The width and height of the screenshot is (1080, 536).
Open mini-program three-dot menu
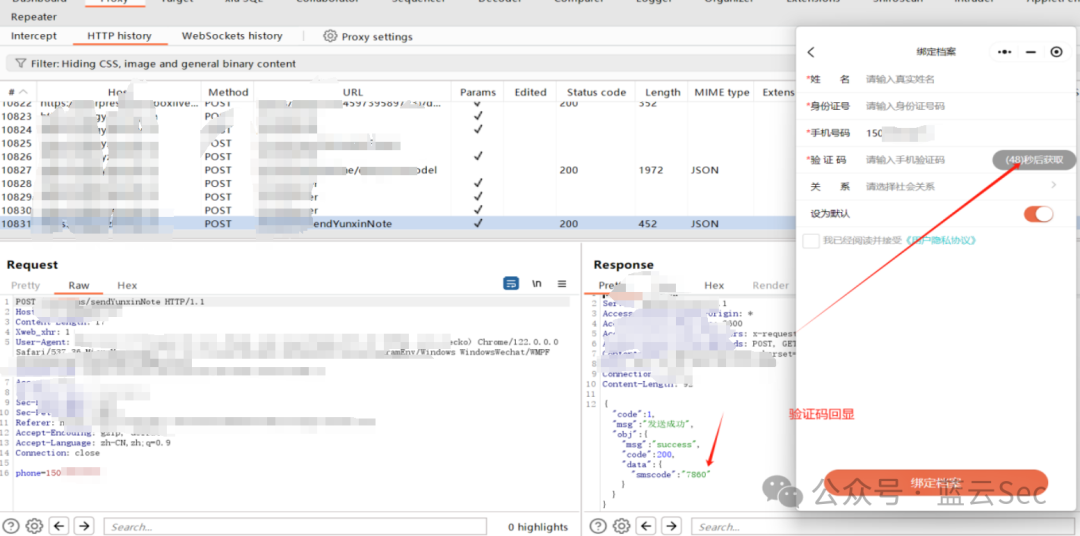1004,52
